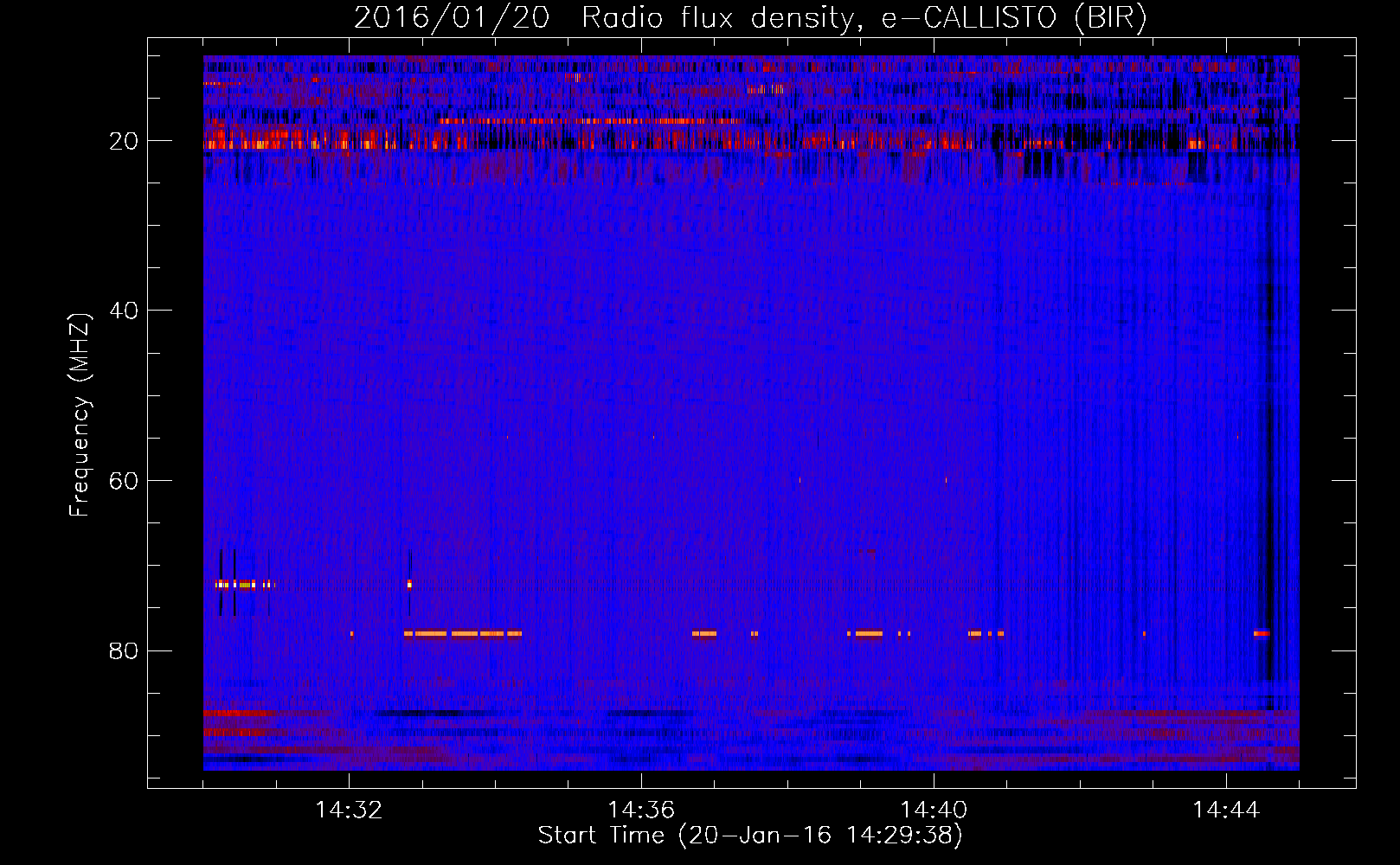Click the 60 frequency tick label
The height and width of the screenshot is (865, 1400).
124,481
